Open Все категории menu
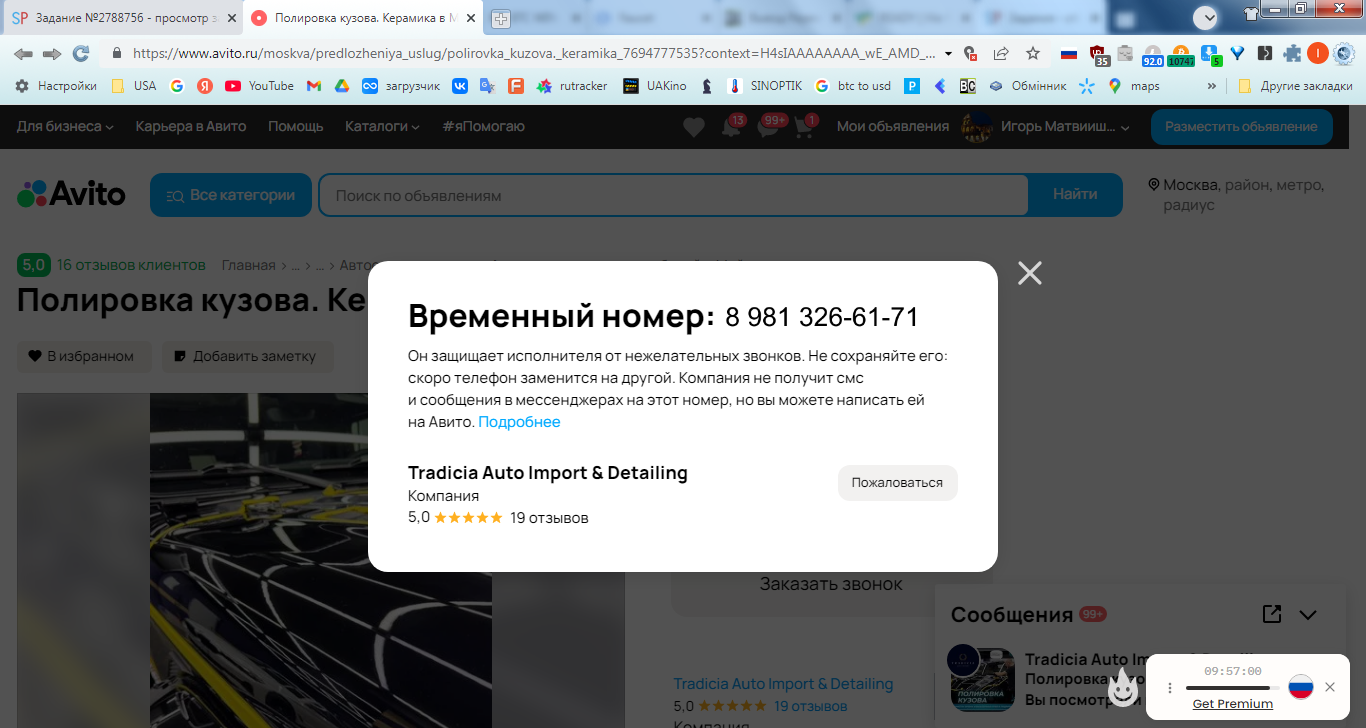 [x=230, y=195]
